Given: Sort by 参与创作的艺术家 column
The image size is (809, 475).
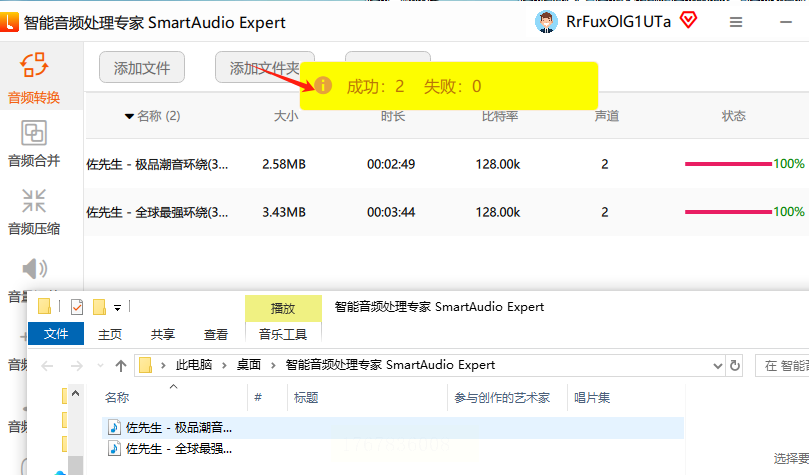Looking at the screenshot, I should 501,398.
